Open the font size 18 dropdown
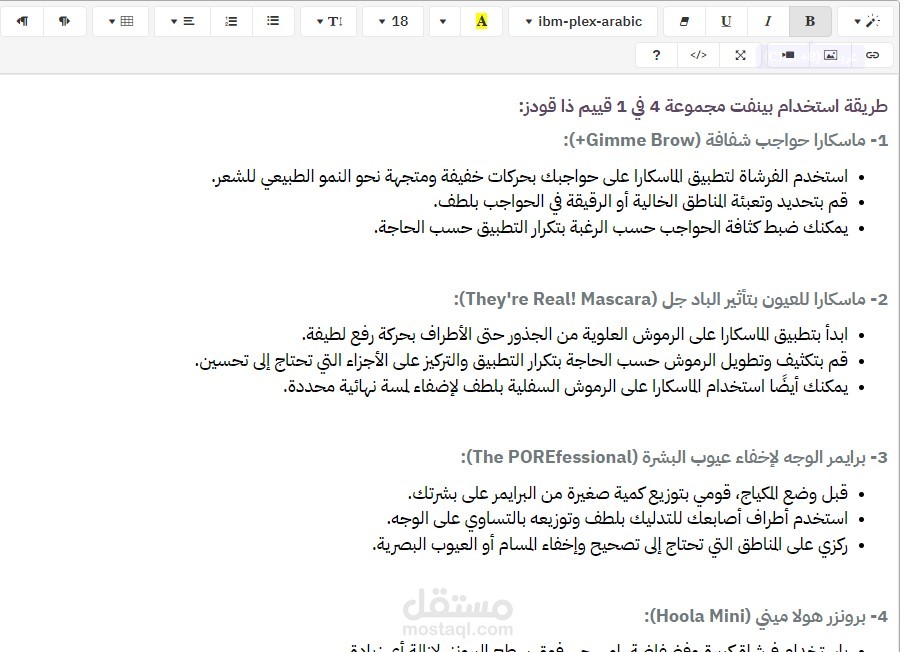Screen dimensions: 916x652 pyautogui.click(x=393, y=21)
